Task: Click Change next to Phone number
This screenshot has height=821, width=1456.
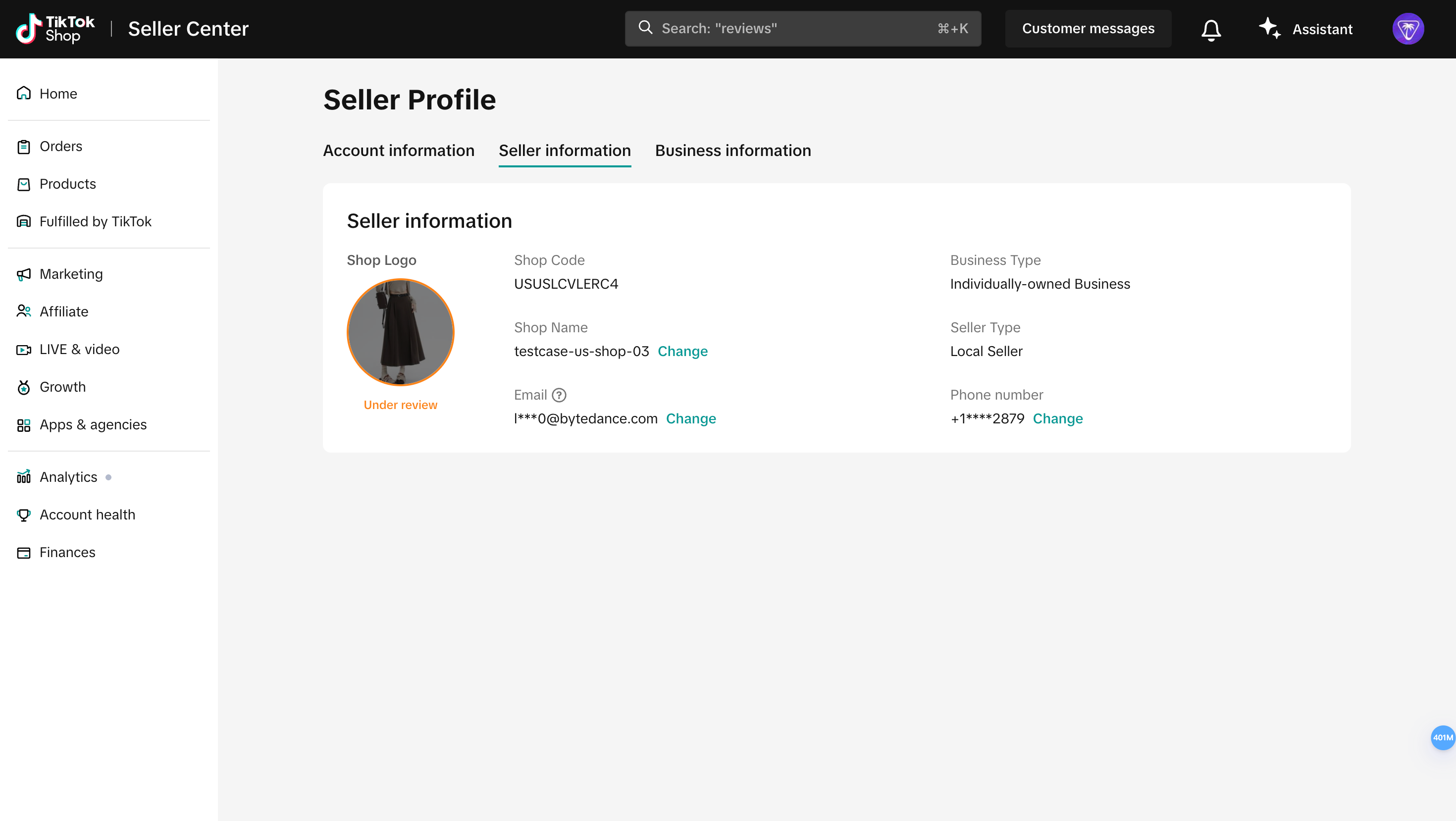Action: click(x=1057, y=419)
